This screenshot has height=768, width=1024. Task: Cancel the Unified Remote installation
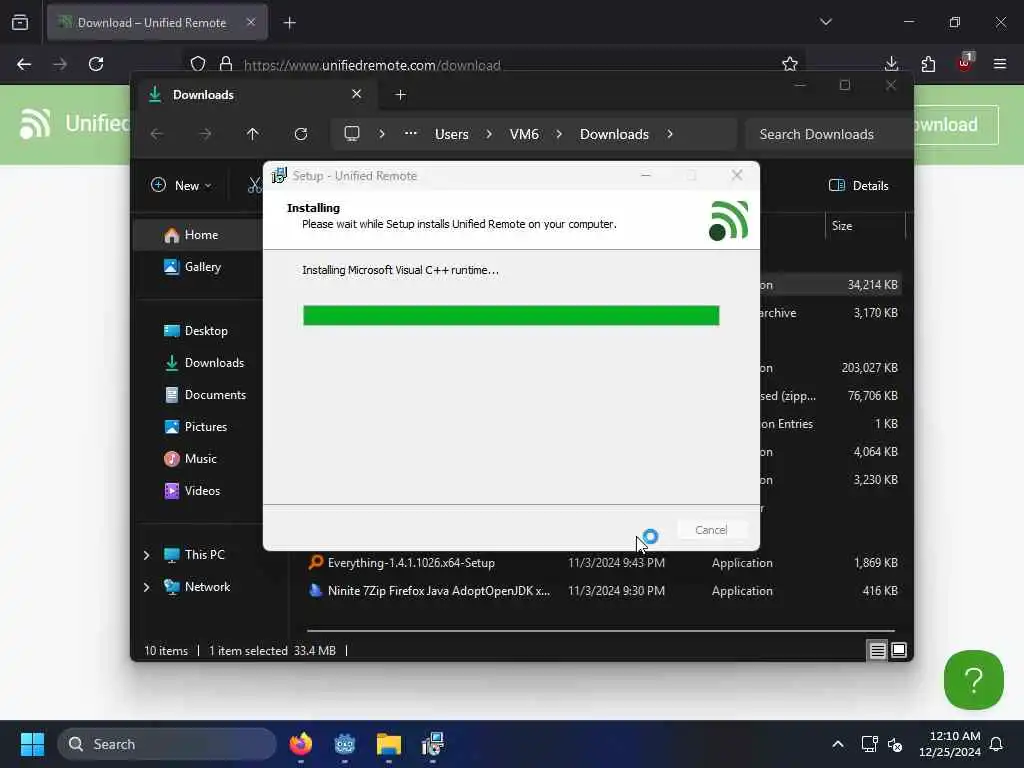[x=711, y=530]
